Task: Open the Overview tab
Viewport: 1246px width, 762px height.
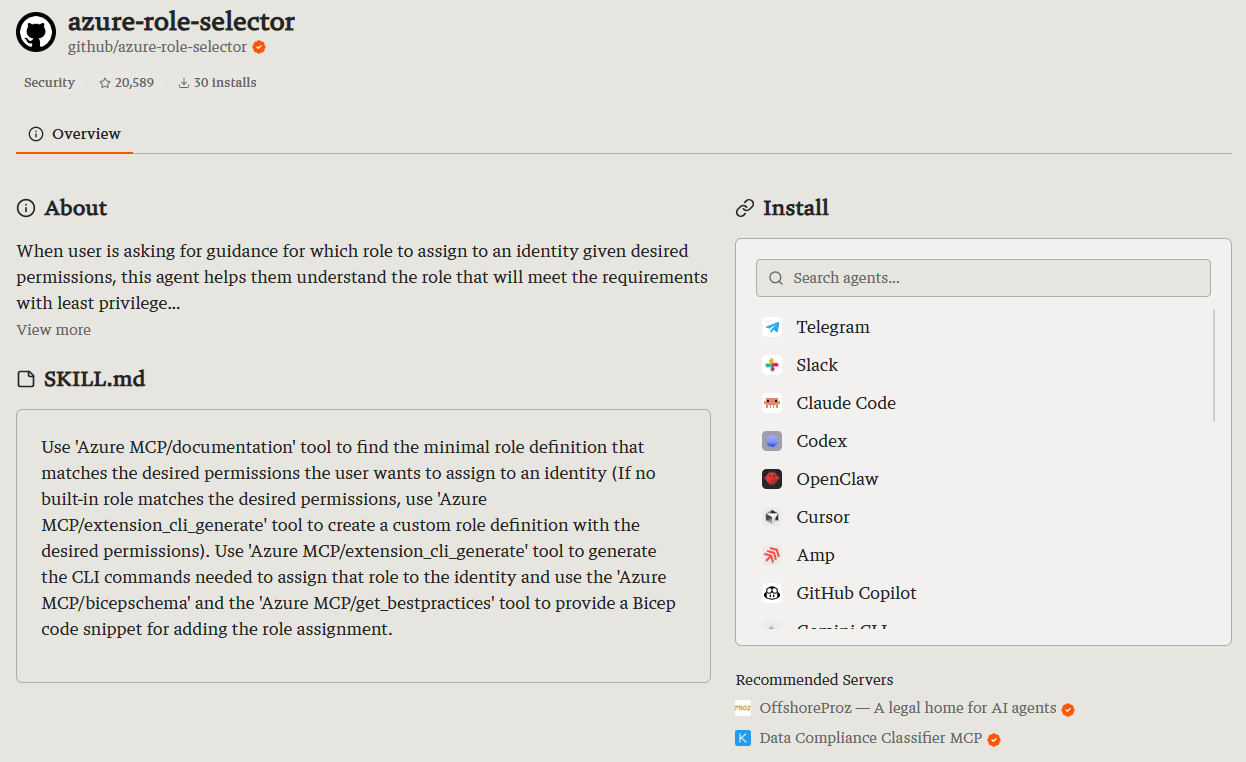Action: tap(75, 134)
